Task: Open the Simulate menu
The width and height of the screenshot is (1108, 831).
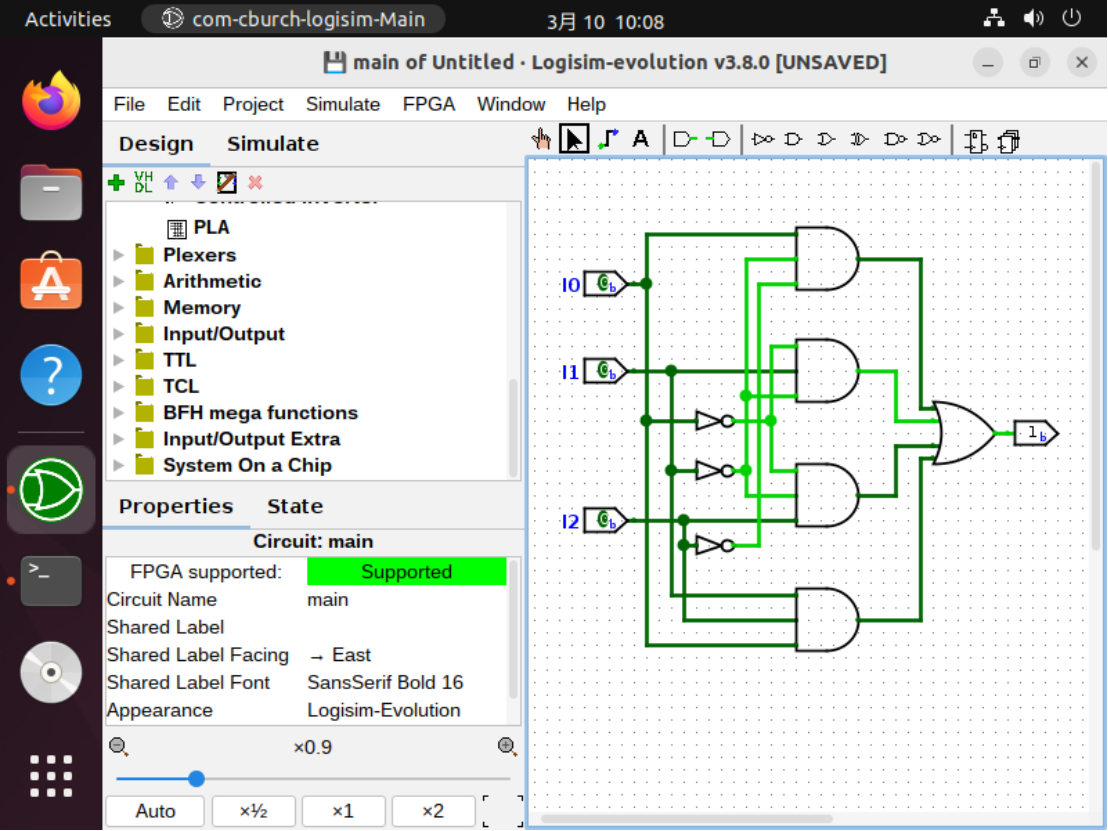Action: pyautogui.click(x=343, y=105)
